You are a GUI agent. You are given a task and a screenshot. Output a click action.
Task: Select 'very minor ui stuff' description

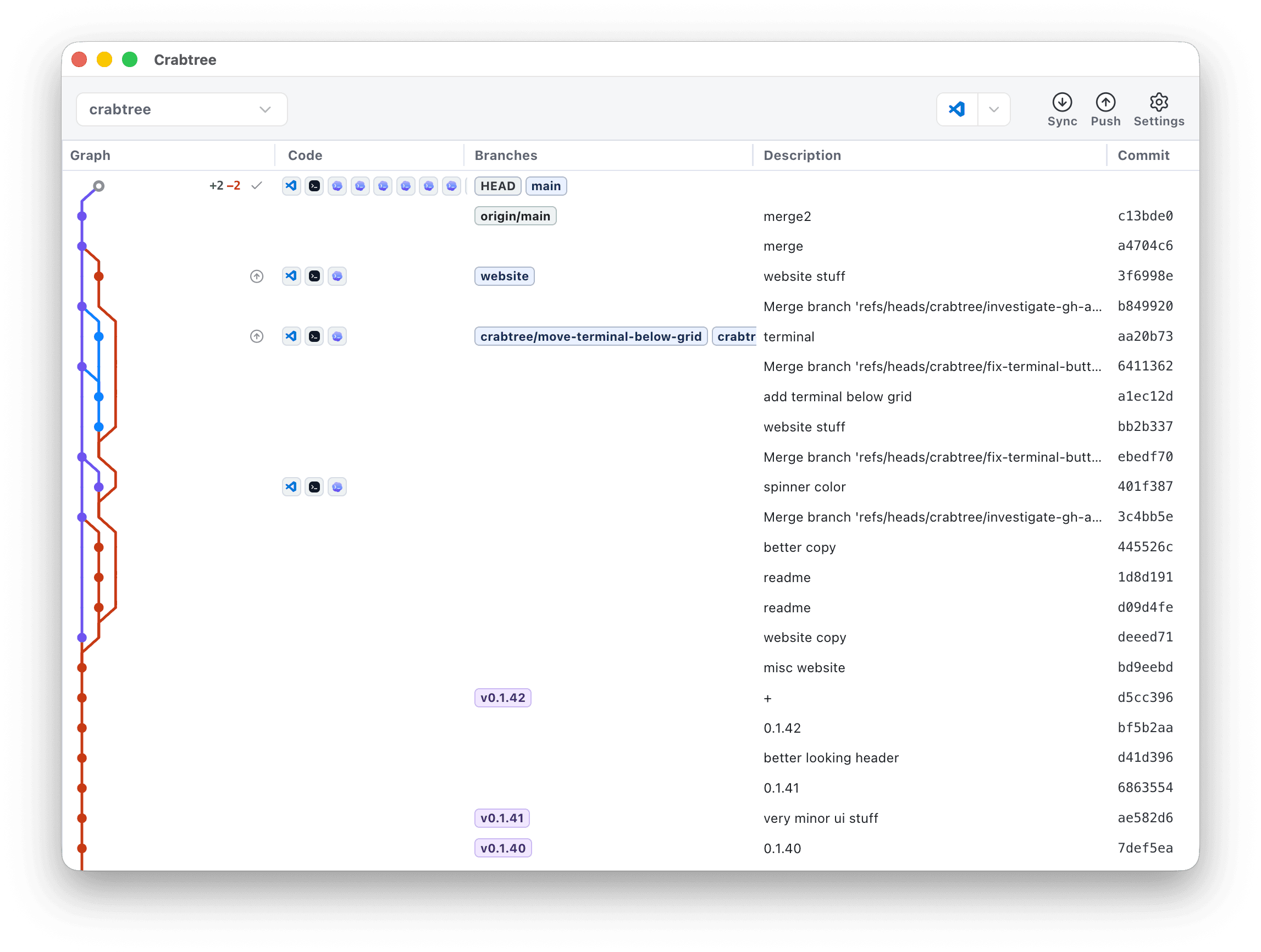pos(820,818)
